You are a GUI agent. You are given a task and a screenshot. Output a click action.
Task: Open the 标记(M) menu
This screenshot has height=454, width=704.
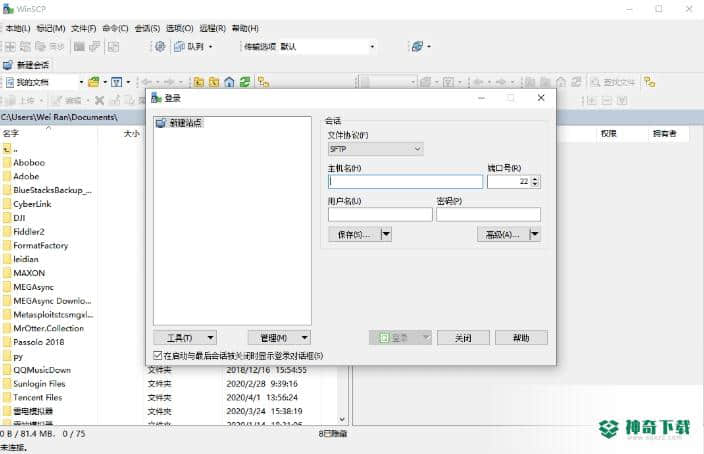[51, 28]
